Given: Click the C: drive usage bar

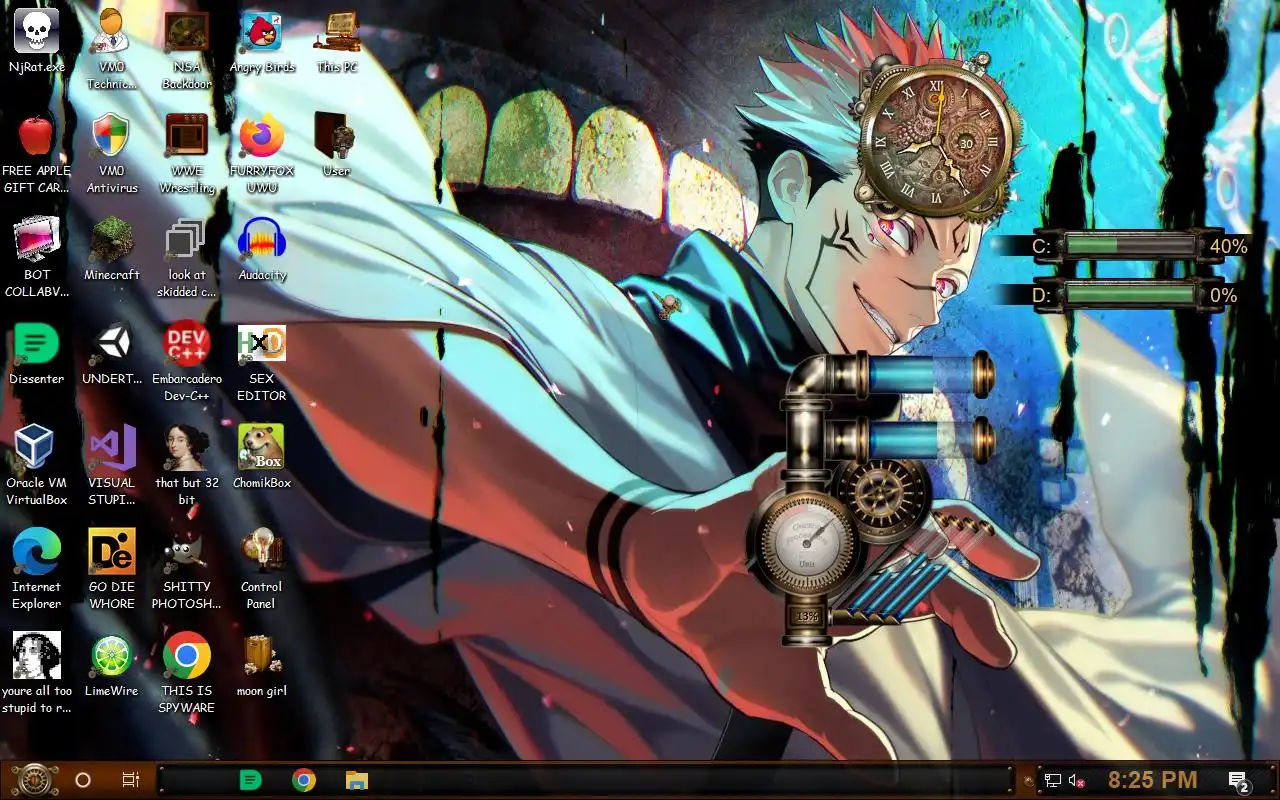Looking at the screenshot, I should [x=1130, y=245].
